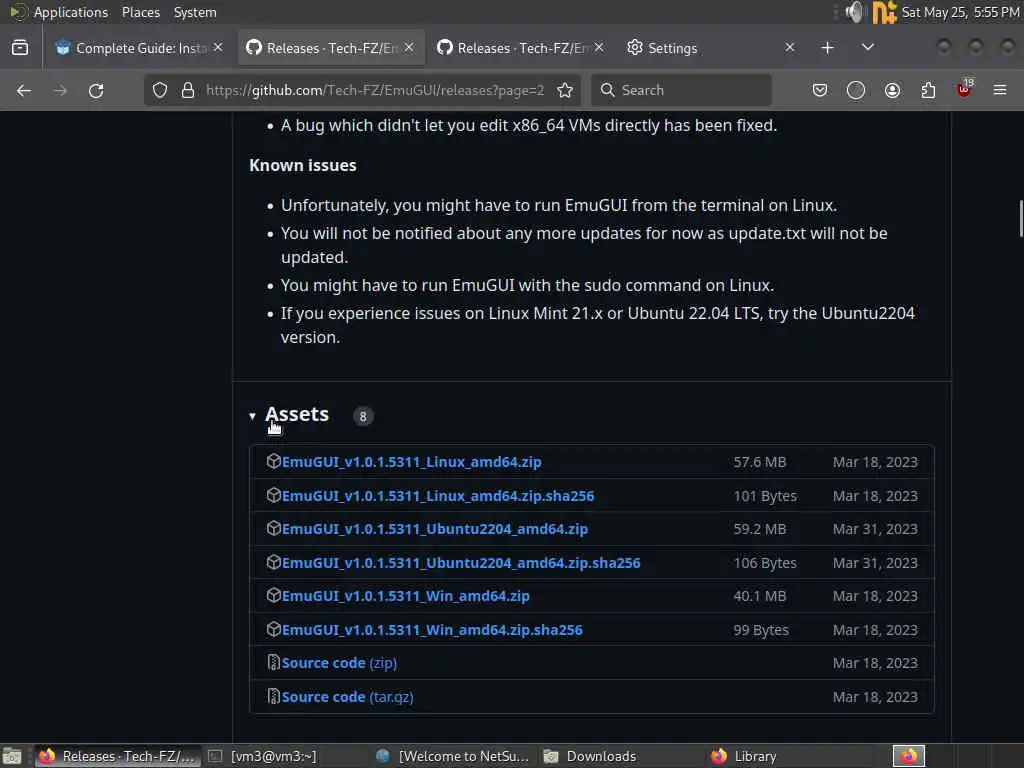This screenshot has height=768, width=1024.
Task: Click zip file icon beside Source code (zip)
Action: 274,662
